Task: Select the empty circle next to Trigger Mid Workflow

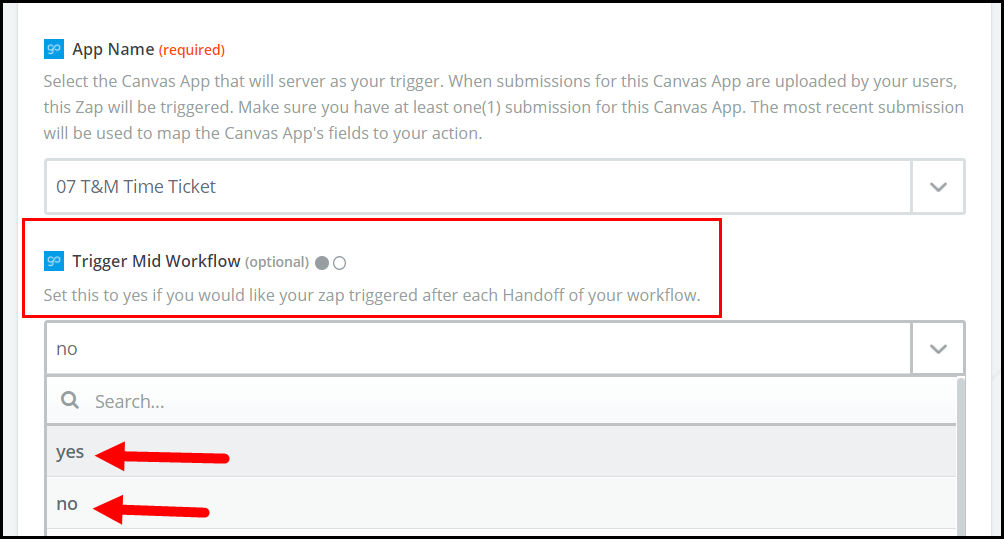Action: (x=339, y=263)
